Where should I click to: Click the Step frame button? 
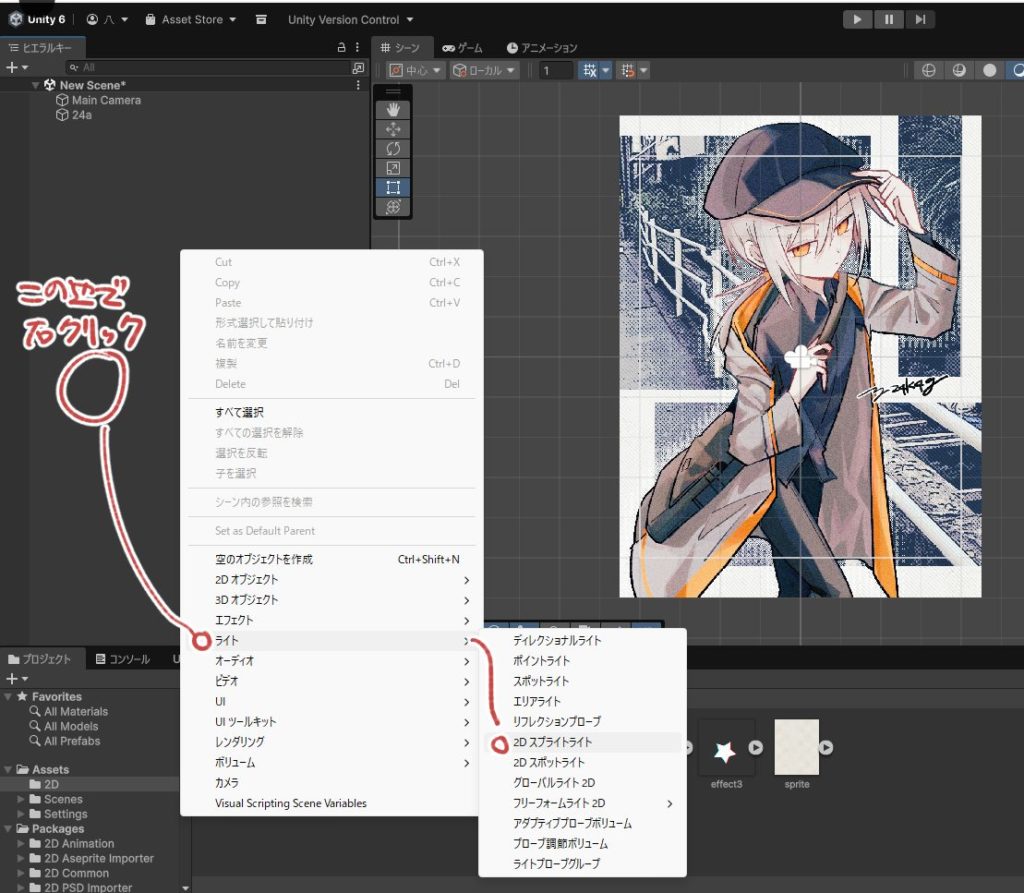click(x=921, y=19)
